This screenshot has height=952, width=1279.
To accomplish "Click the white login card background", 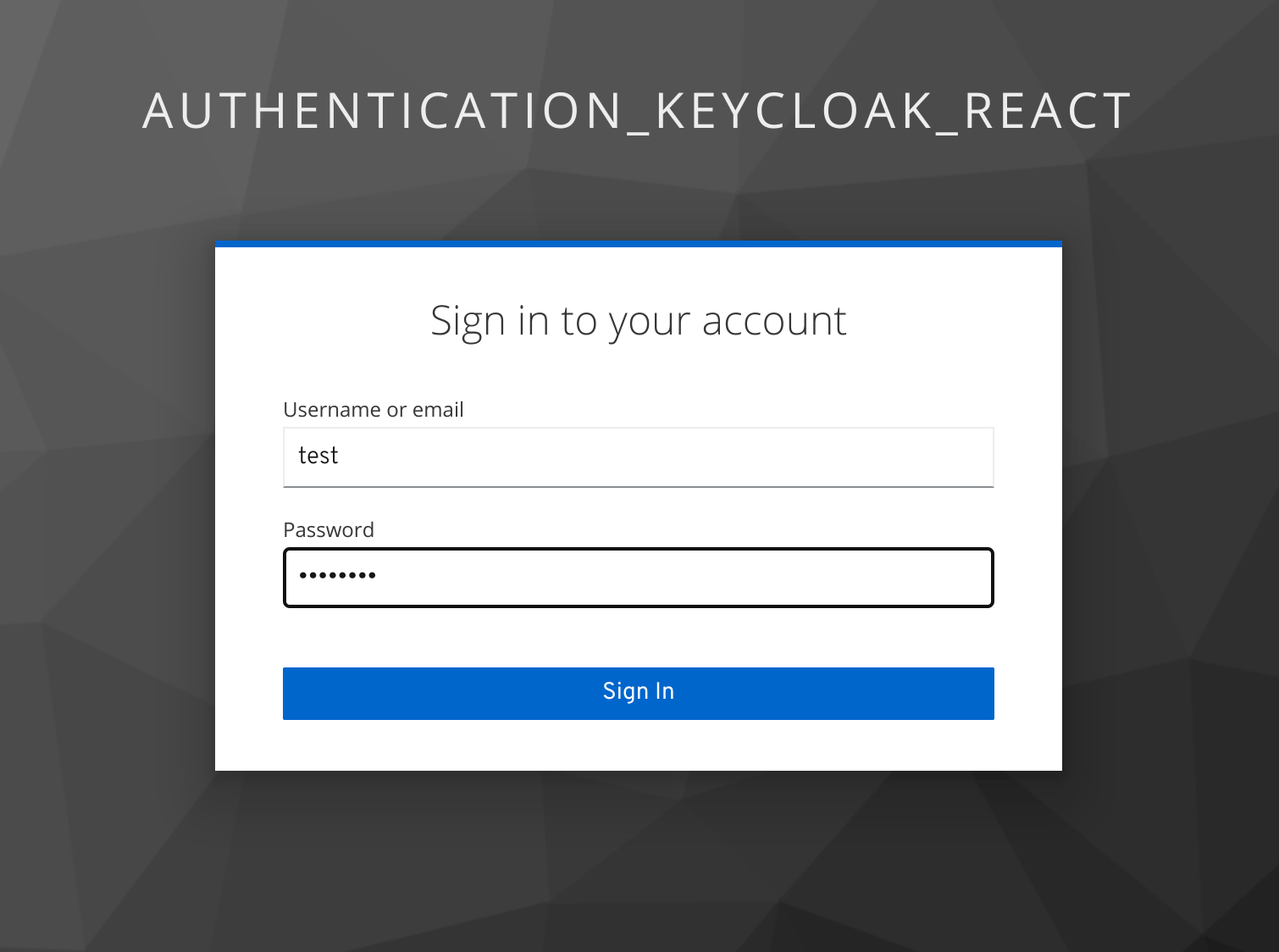I will [638, 373].
